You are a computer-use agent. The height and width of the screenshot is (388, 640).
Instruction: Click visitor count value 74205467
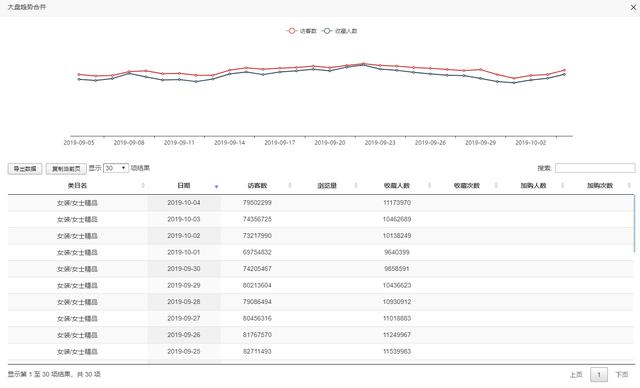tap(257, 269)
